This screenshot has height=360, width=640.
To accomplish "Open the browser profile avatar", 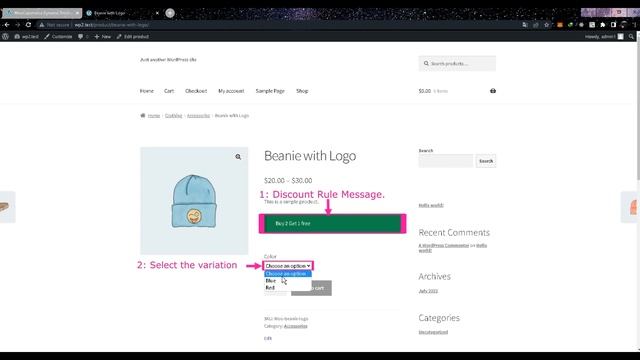I will 624,25.
